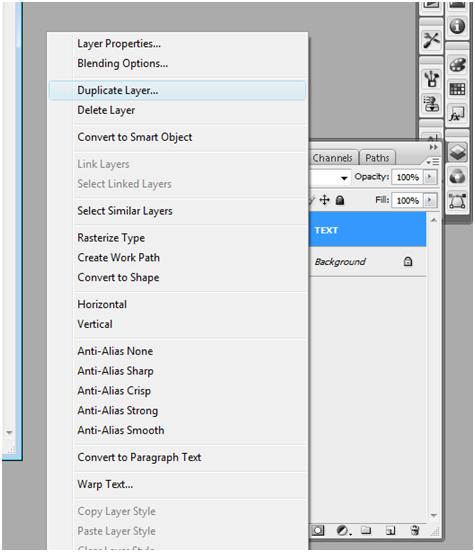475x552 pixels.
Task: Click Layers panel scrollbar up arrow
Action: (x=434, y=220)
